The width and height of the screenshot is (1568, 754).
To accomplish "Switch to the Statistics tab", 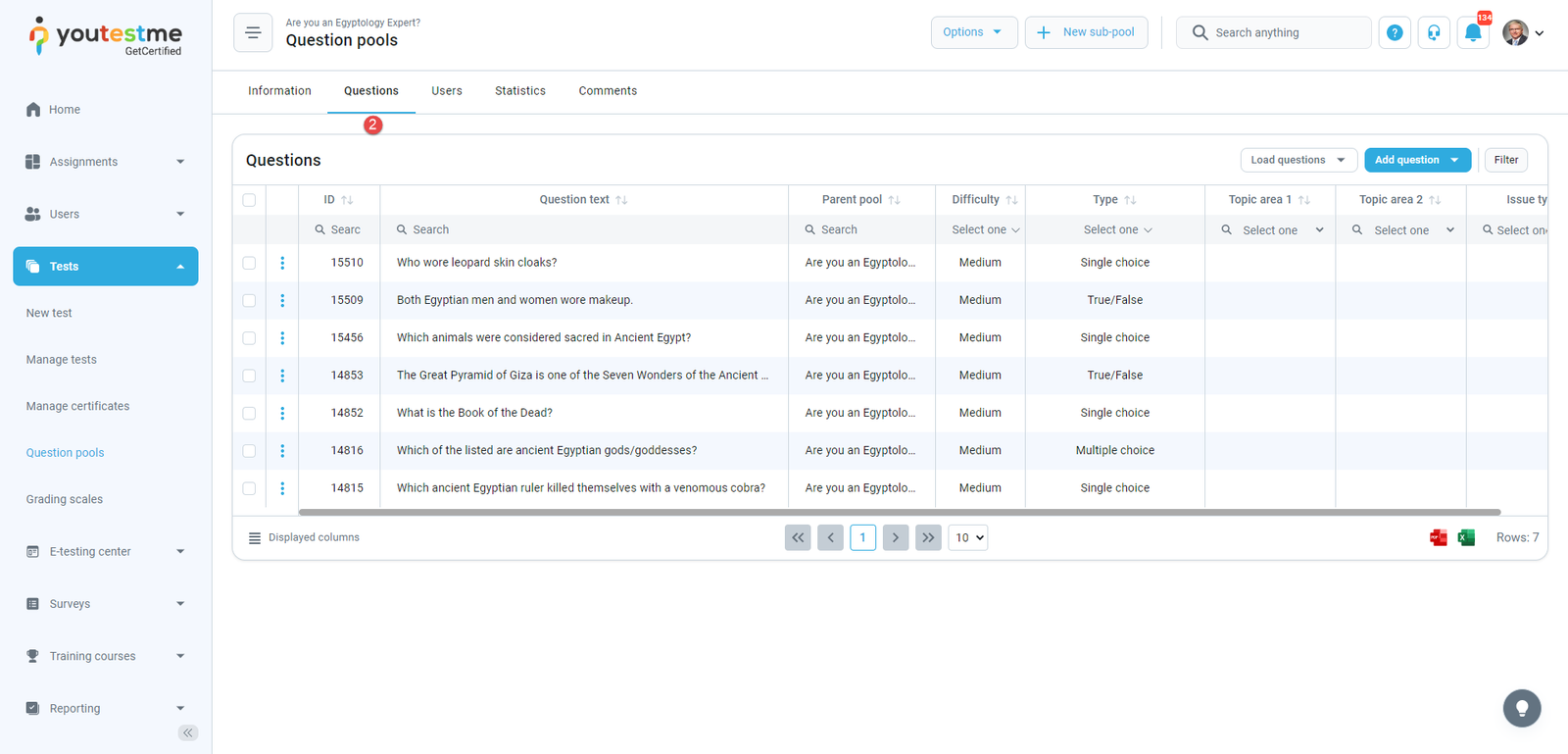I will pos(519,91).
